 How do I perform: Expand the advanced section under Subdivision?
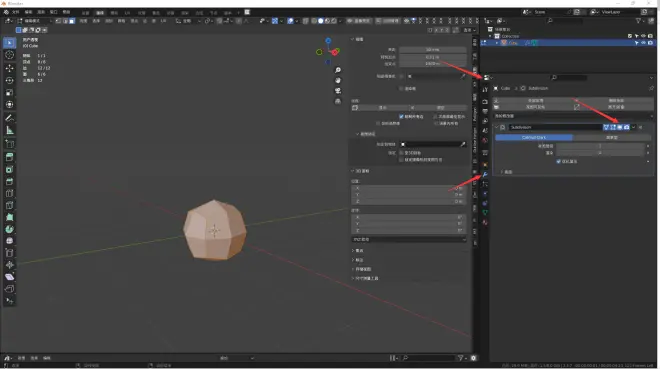[502, 172]
